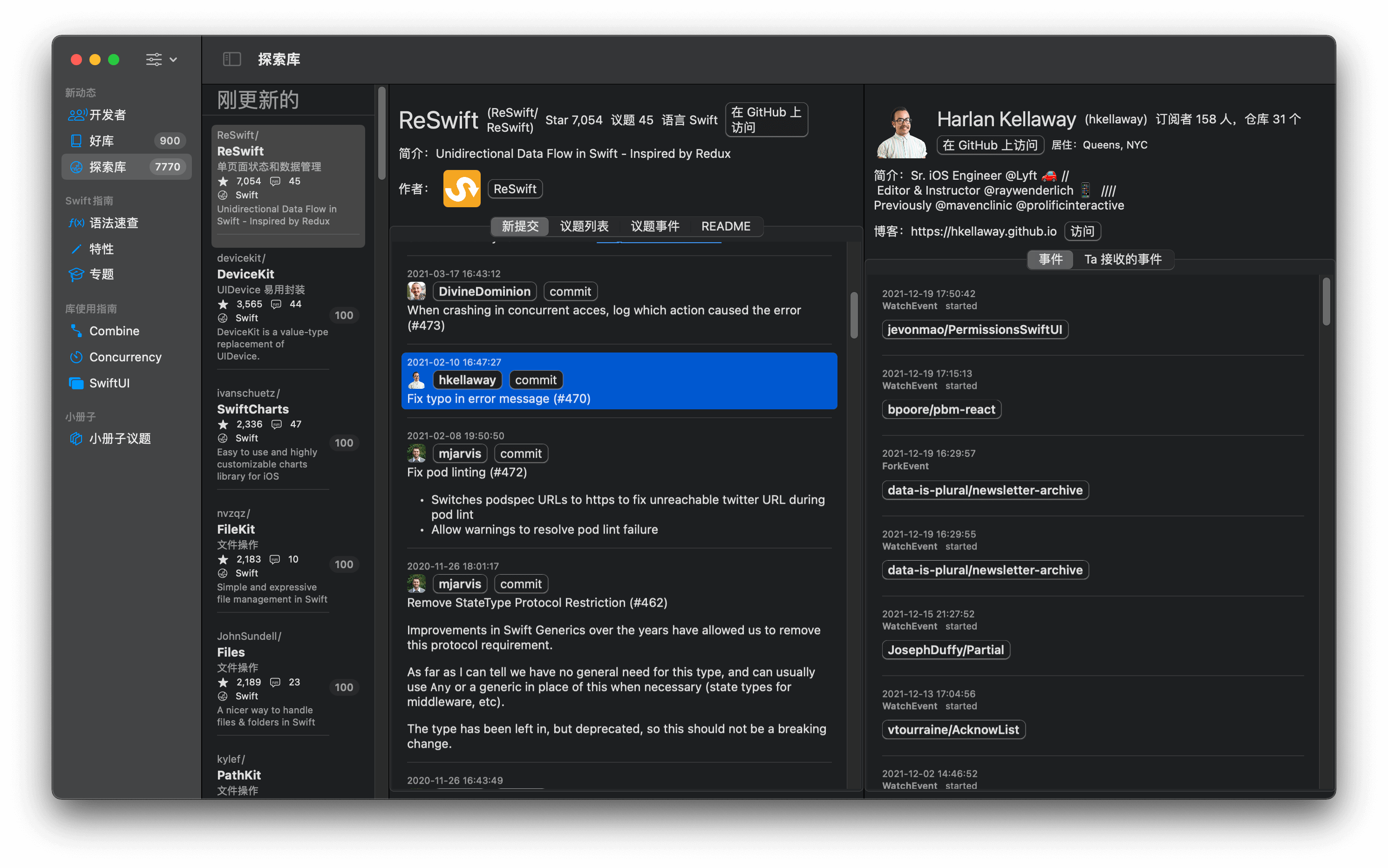Click DivineDominion's avatar

pos(416,291)
